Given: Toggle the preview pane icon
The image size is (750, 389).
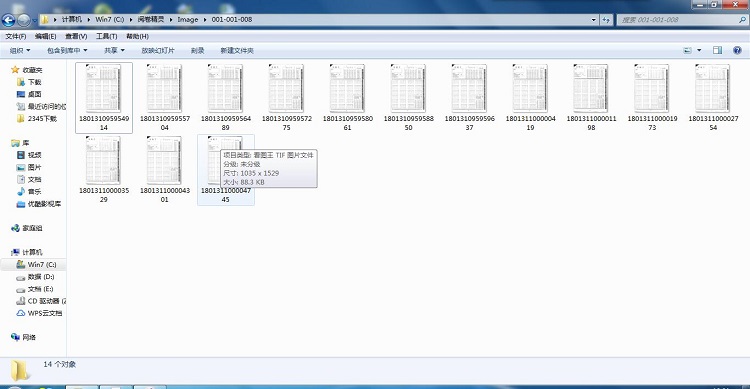Looking at the screenshot, I should 717,50.
